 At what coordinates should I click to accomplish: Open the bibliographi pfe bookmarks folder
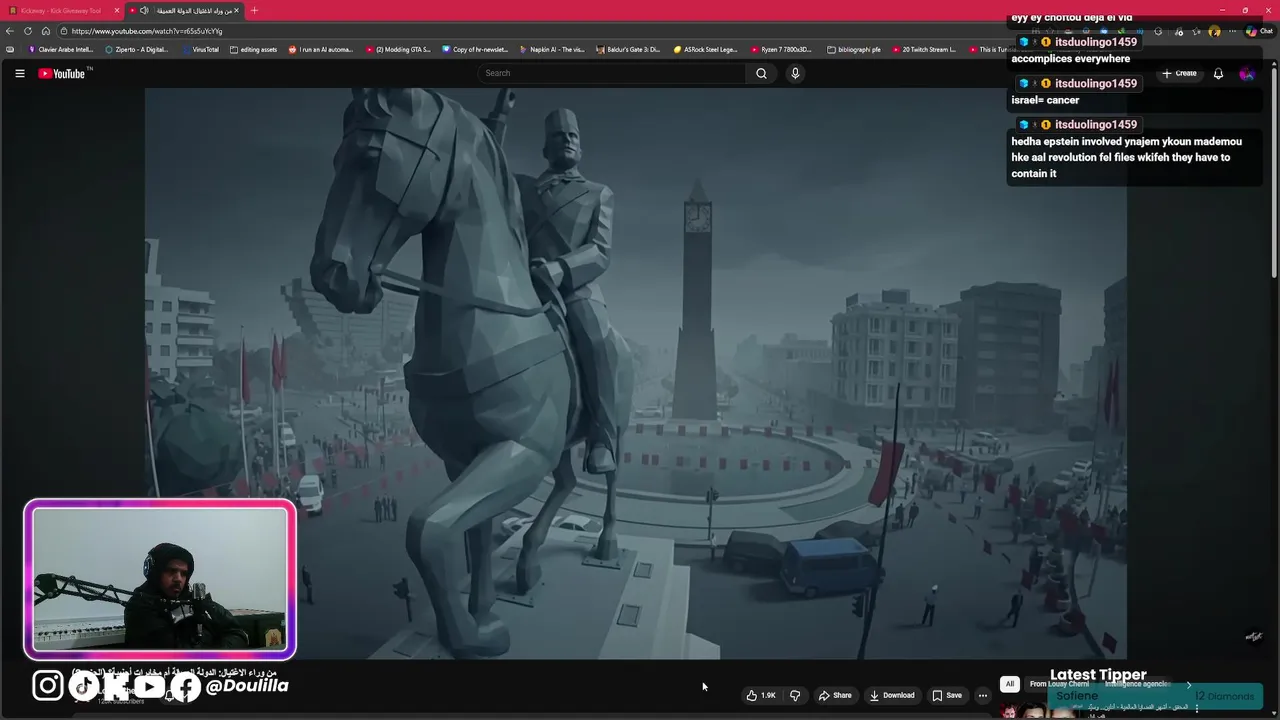click(854, 49)
